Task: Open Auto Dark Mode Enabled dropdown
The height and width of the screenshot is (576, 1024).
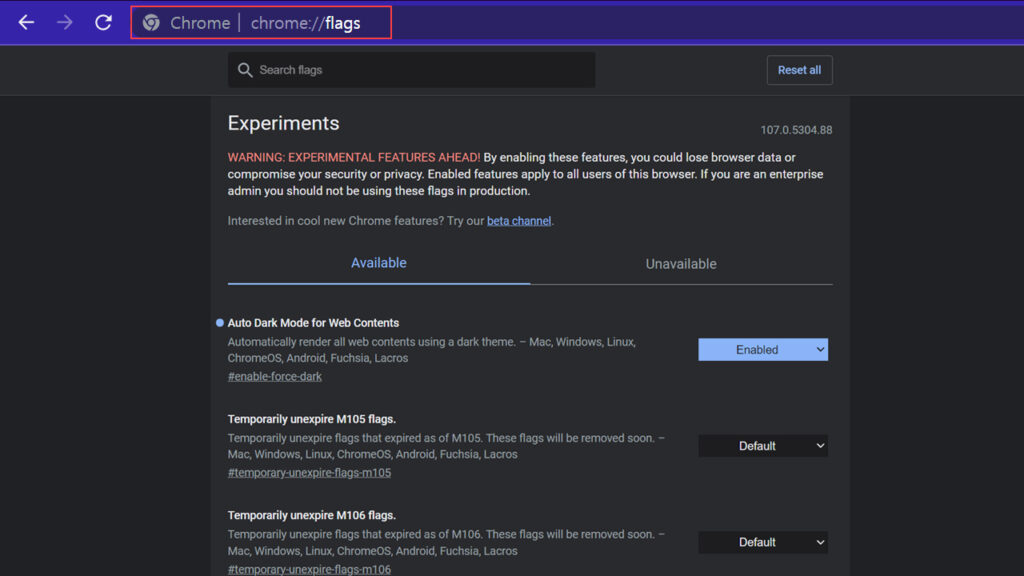Action: coord(763,349)
